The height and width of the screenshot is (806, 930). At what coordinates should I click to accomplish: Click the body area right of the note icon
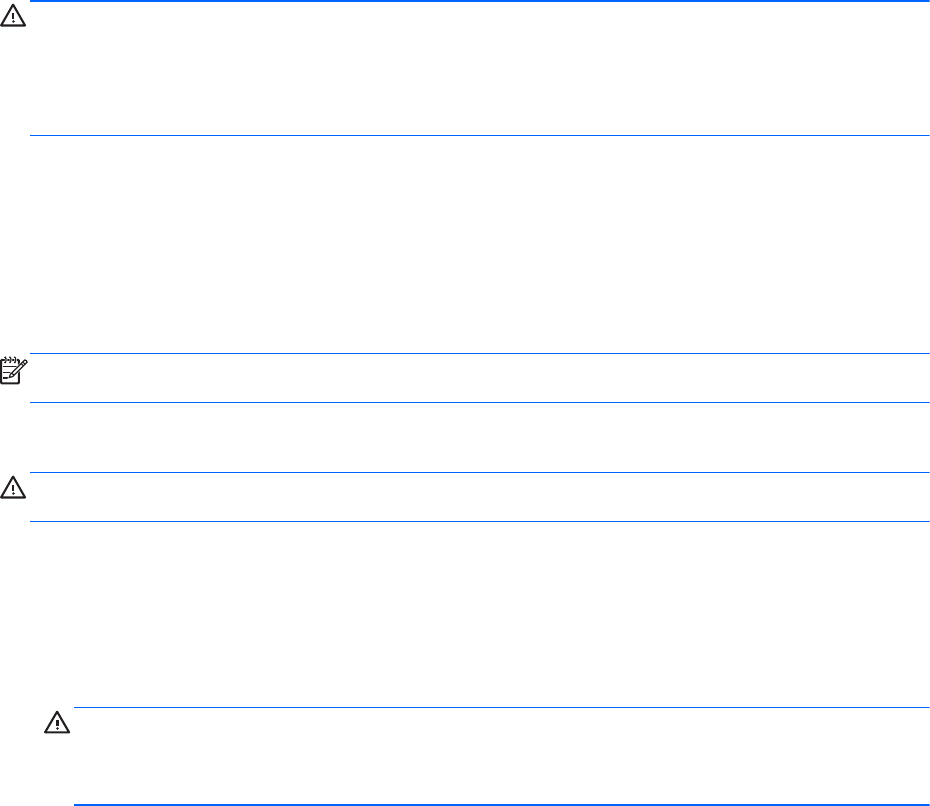click(x=478, y=378)
